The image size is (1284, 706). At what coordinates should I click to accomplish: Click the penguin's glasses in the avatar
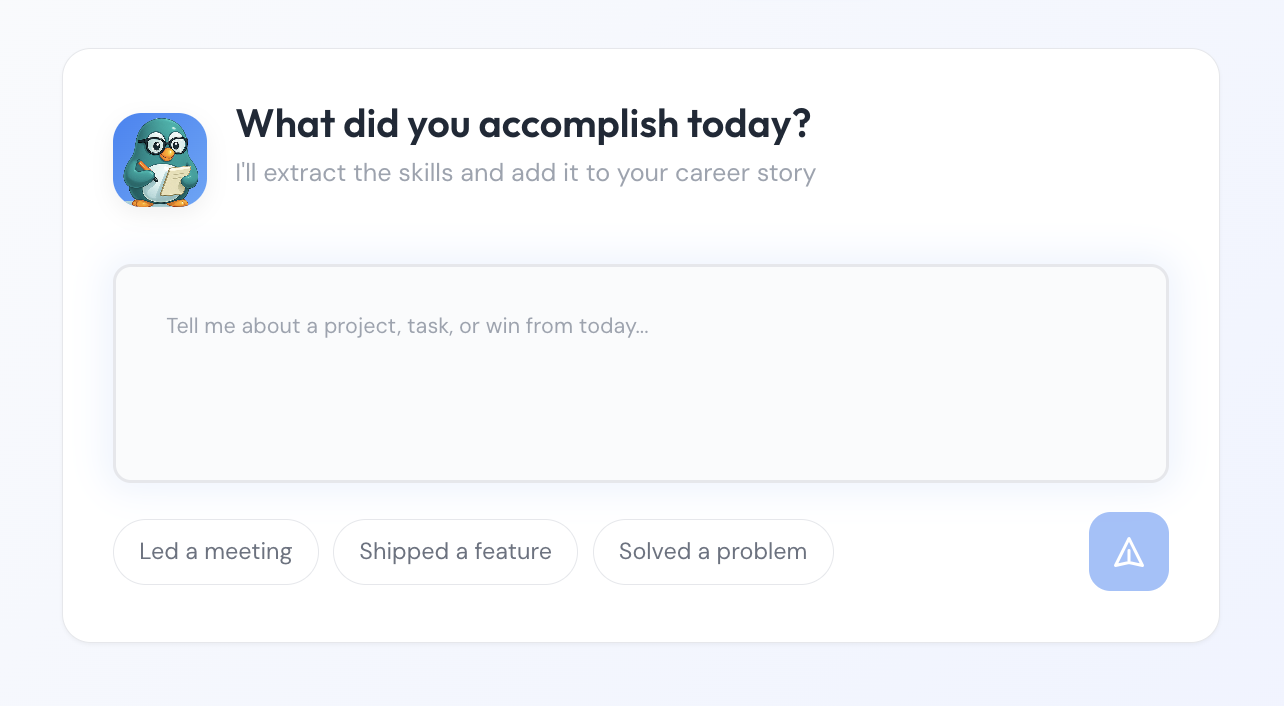pyautogui.click(x=160, y=145)
